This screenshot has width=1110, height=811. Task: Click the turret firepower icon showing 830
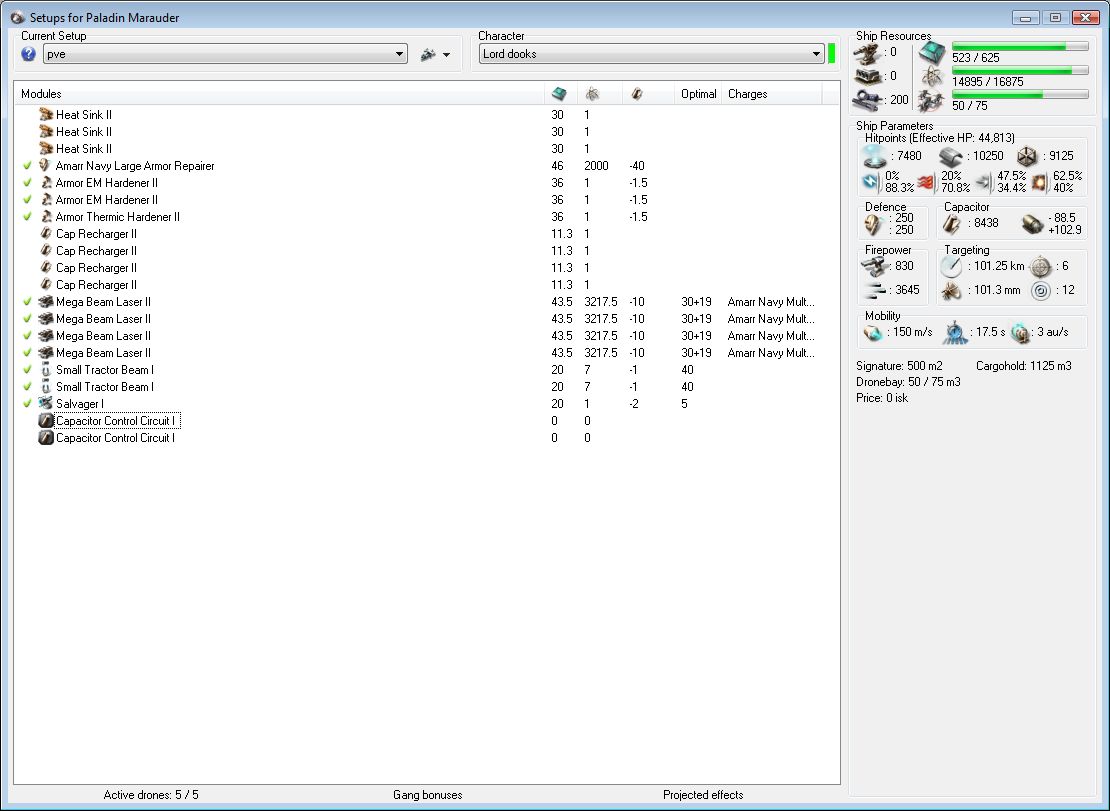(x=876, y=267)
